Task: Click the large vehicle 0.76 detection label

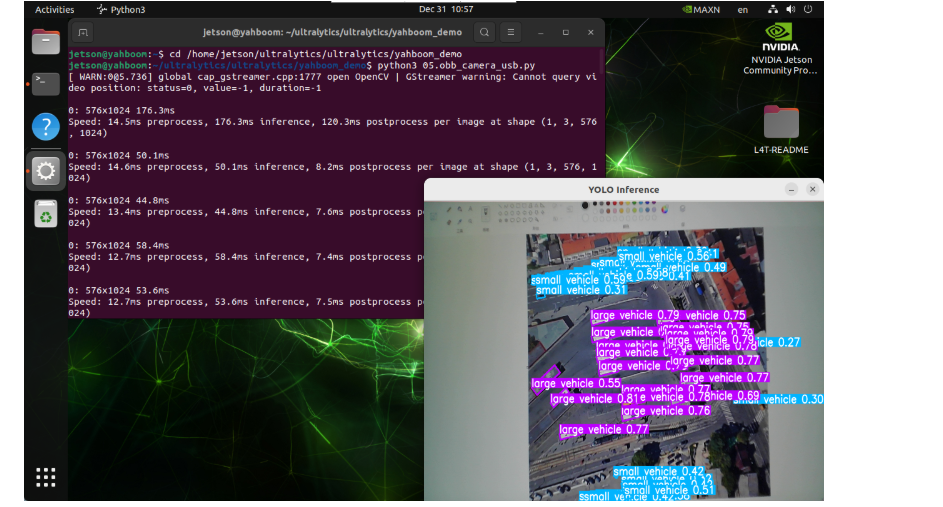Action: pos(665,411)
